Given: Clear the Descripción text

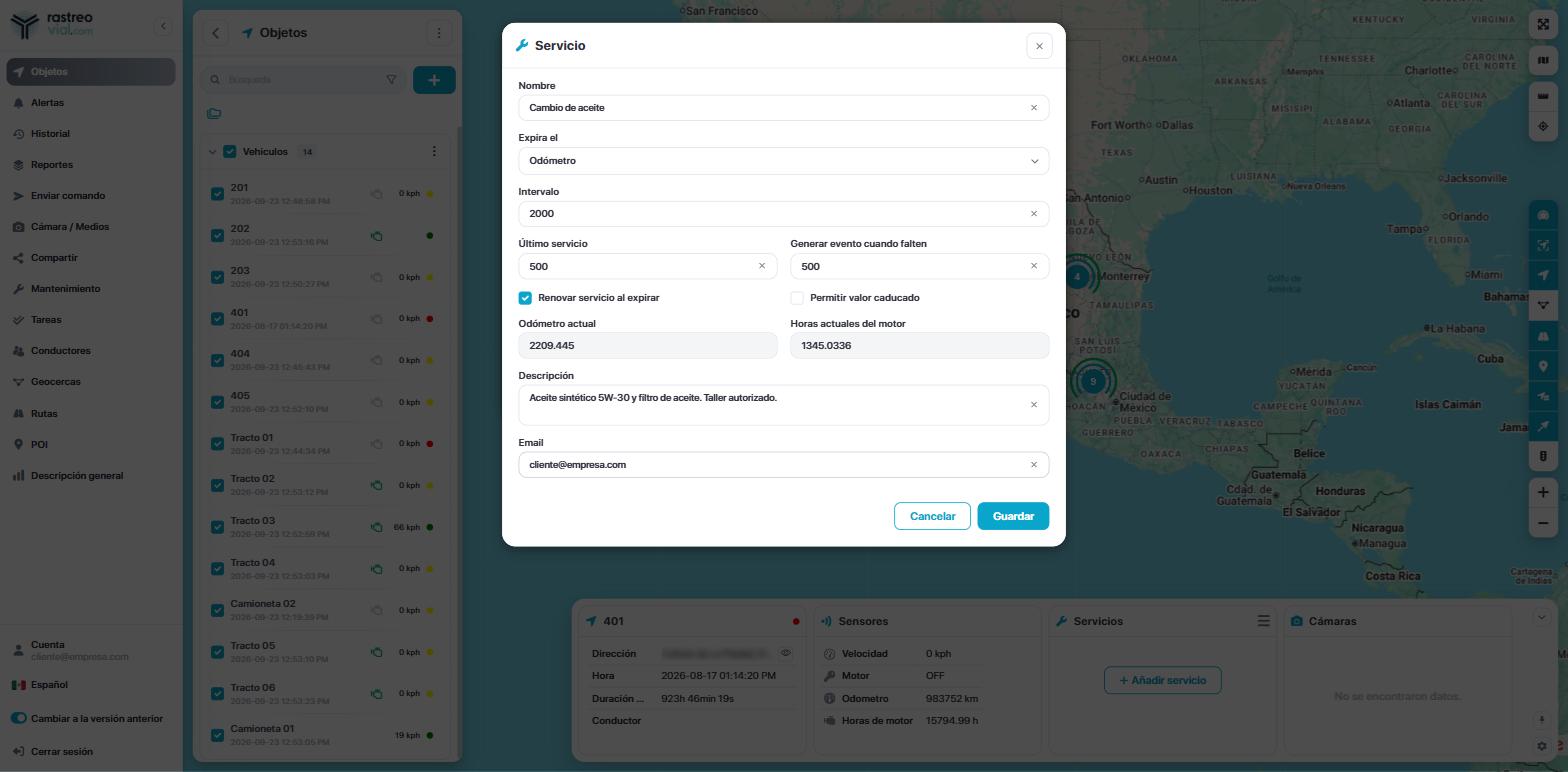Looking at the screenshot, I should pos(1034,405).
